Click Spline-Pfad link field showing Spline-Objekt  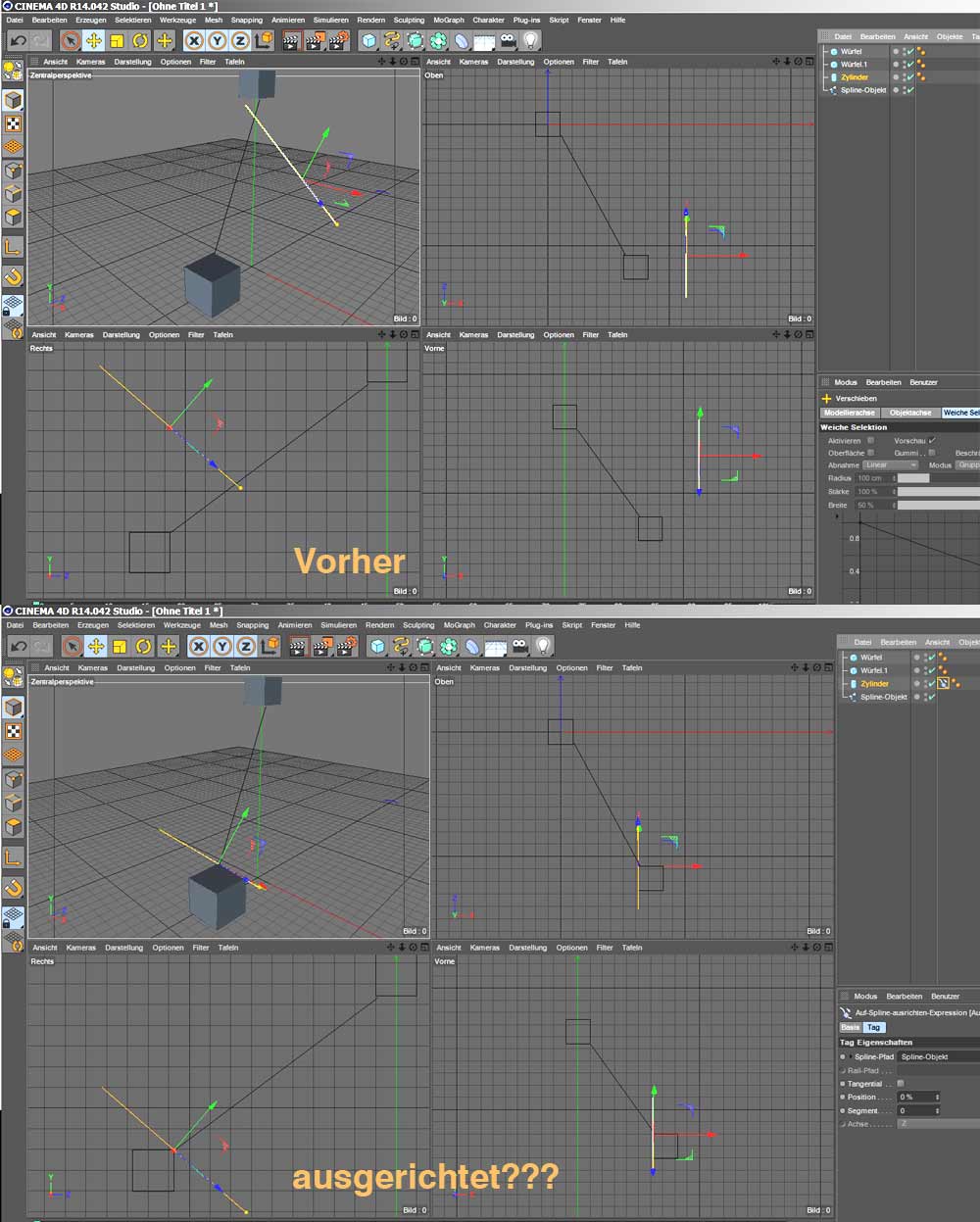point(938,1057)
